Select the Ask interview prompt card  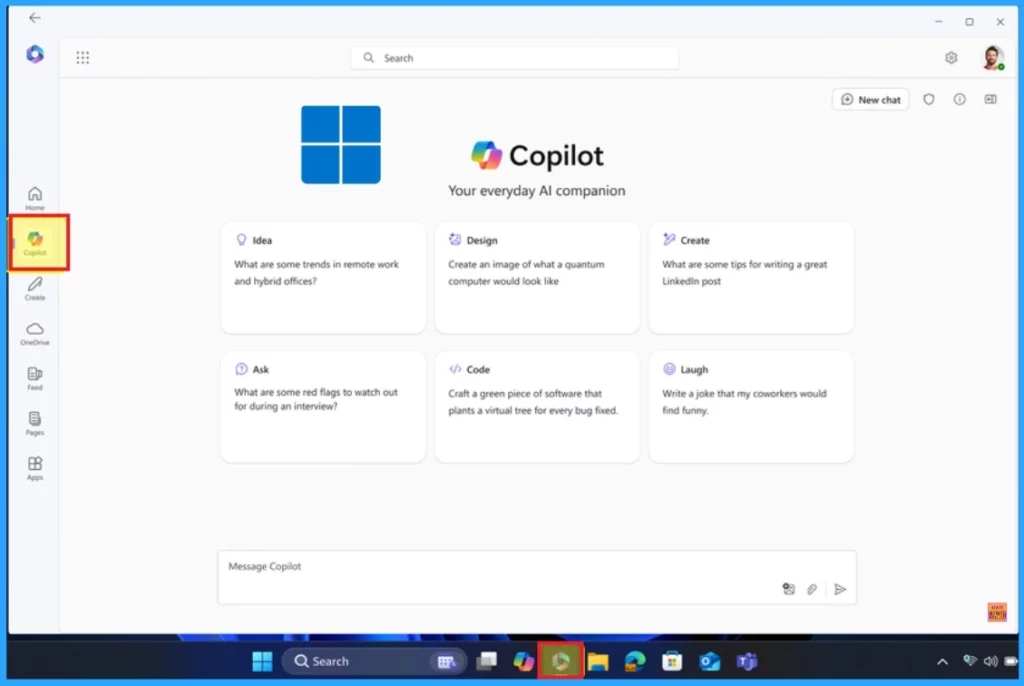coord(323,406)
